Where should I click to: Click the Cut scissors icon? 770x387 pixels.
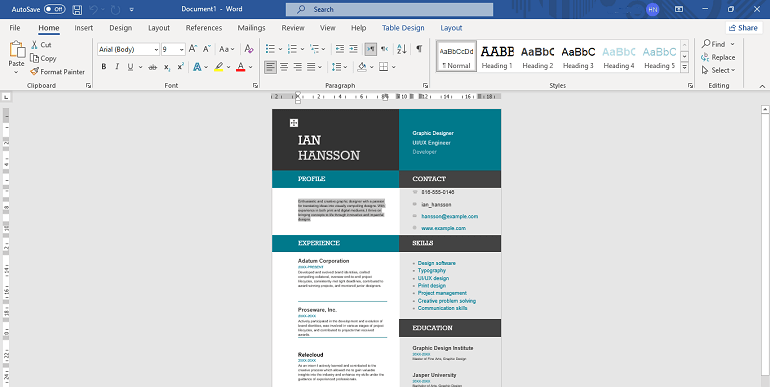tap(34, 45)
